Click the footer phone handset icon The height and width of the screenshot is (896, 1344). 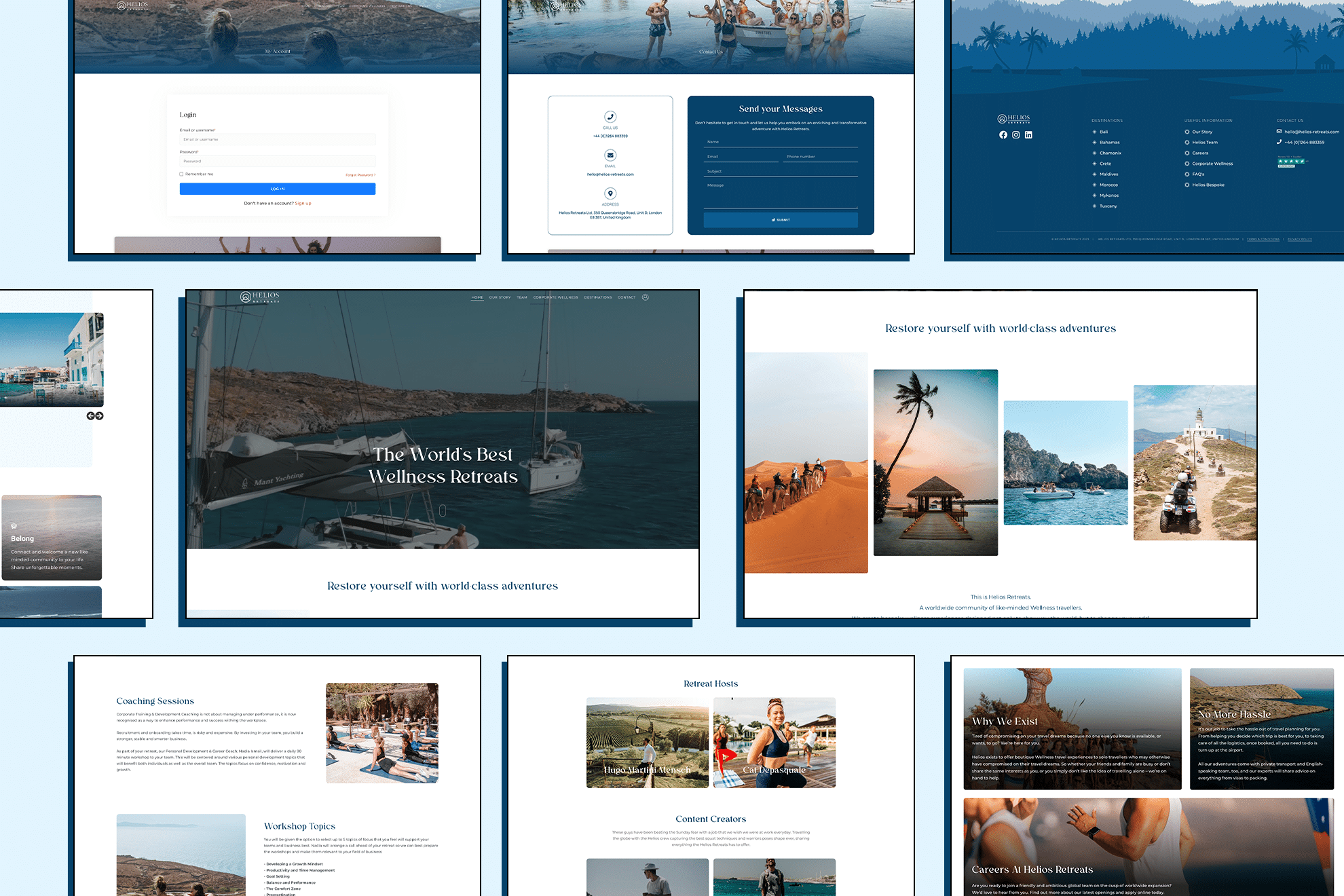pyautogui.click(x=1279, y=143)
